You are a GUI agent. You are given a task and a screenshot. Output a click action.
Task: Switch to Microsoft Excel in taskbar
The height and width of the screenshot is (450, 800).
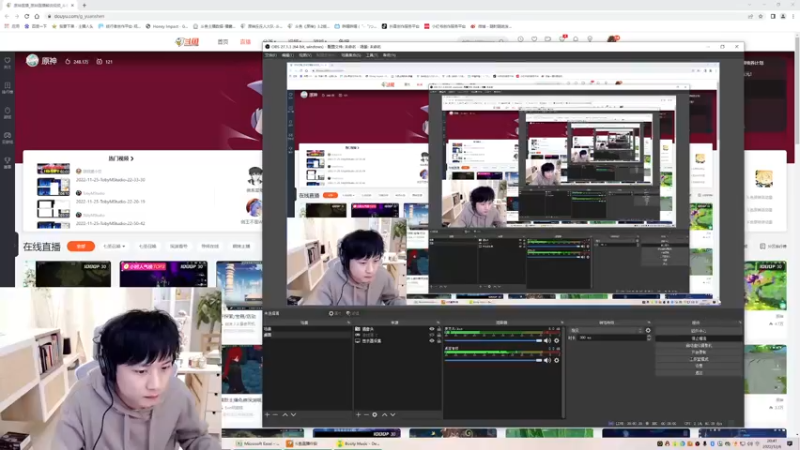[x=257, y=444]
